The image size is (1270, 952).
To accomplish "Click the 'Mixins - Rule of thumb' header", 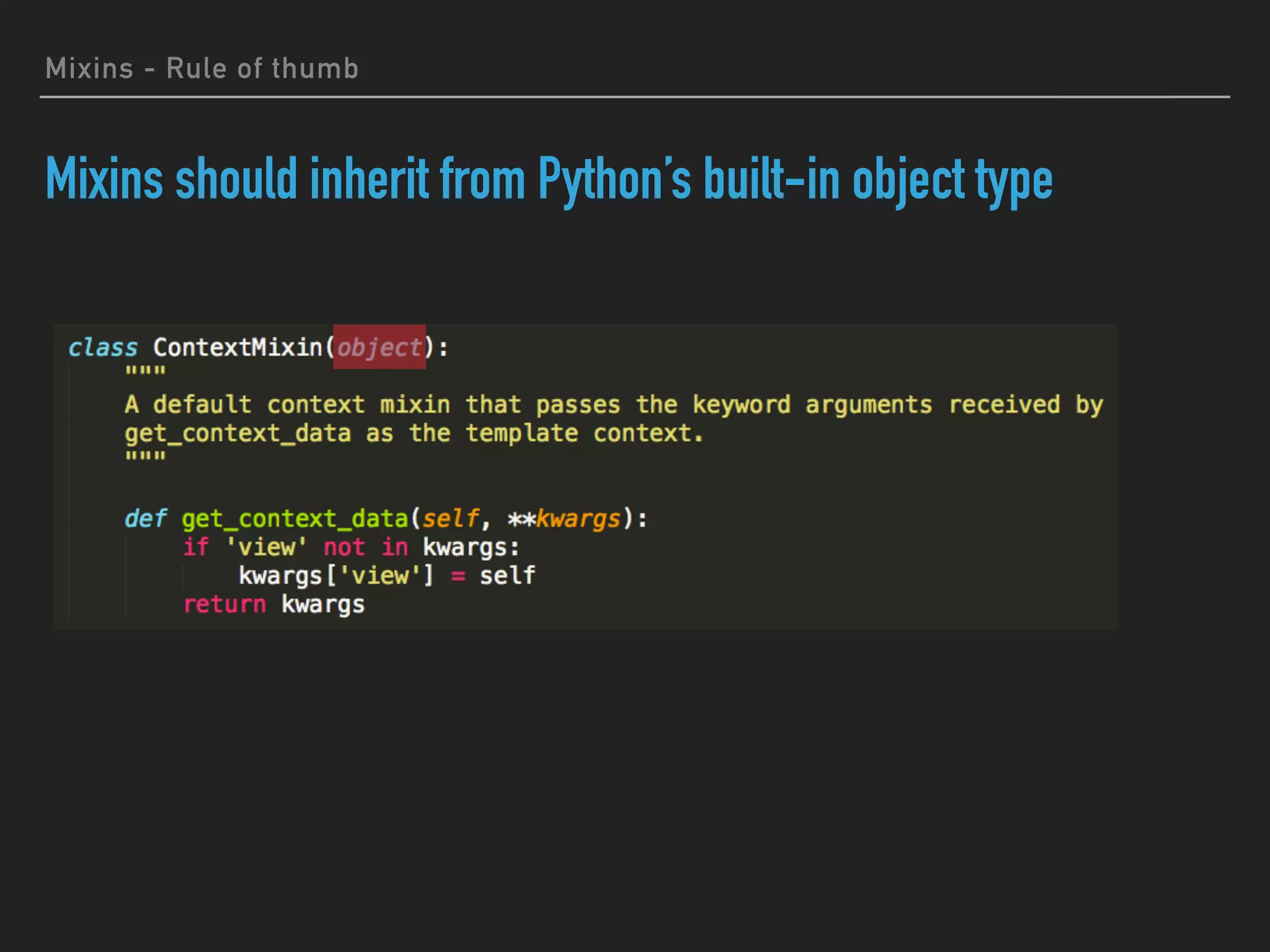I will click(x=202, y=68).
